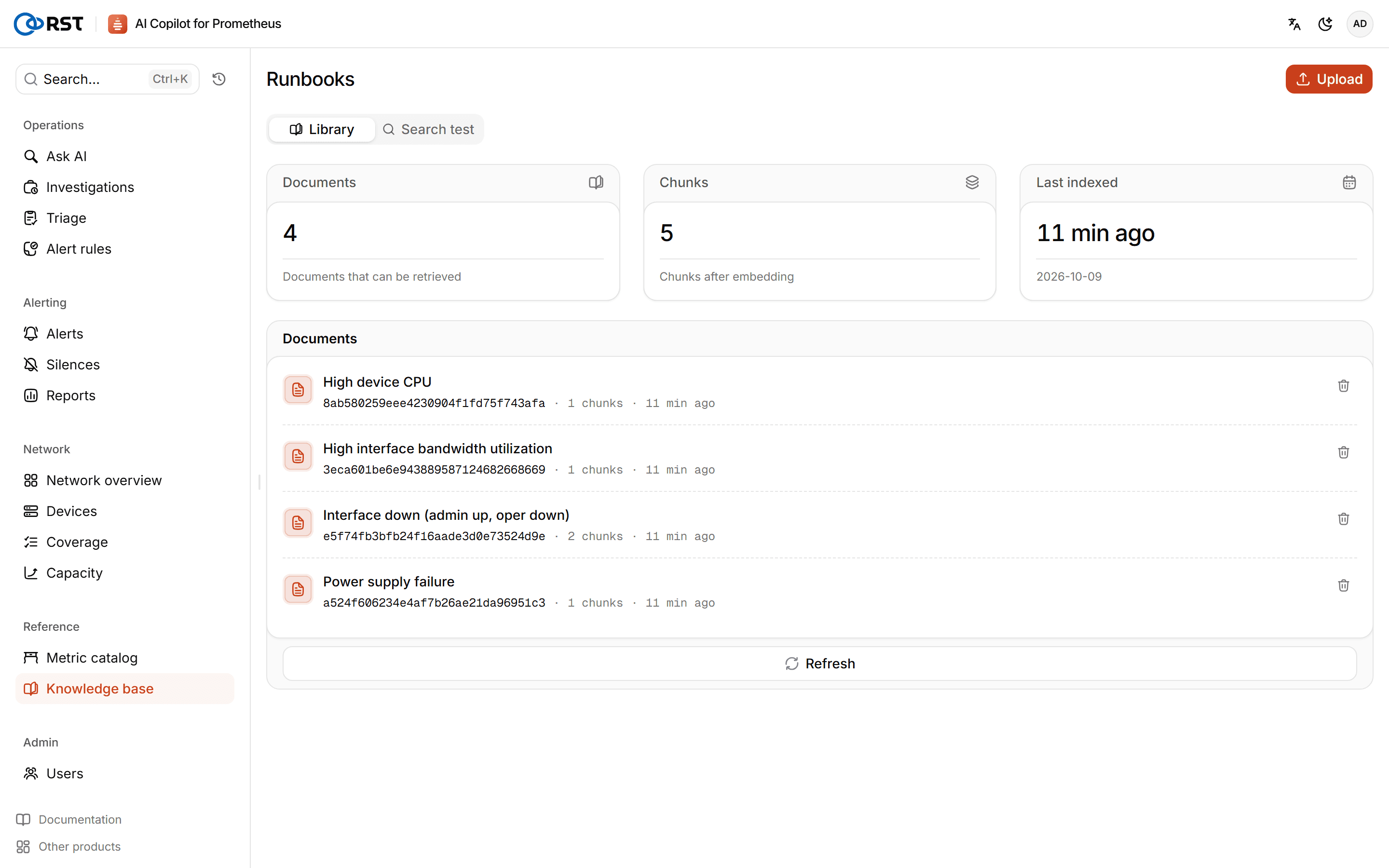
Task: Open Interface down (admin up, oper down) document
Action: (x=446, y=515)
